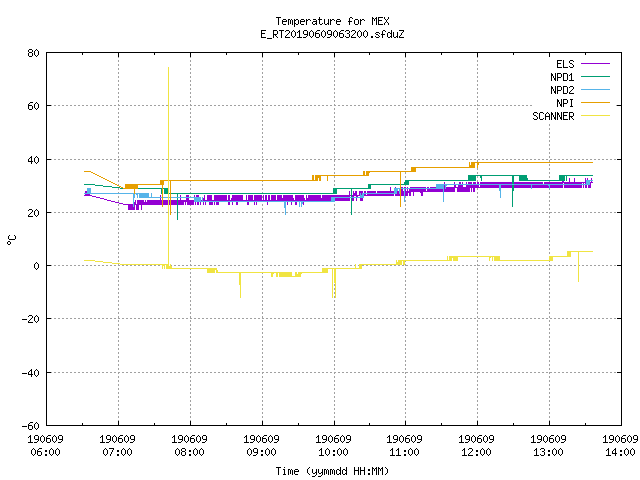Click the orange NPI legend line sample

coord(596,102)
